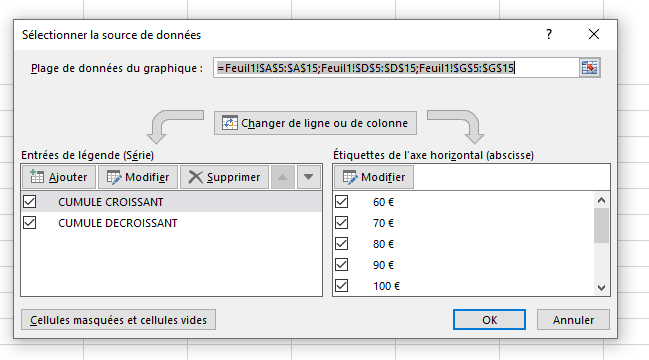Click Changer de ligne ou de colonne
Image resolution: width=649 pixels, height=360 pixels.
315,123
